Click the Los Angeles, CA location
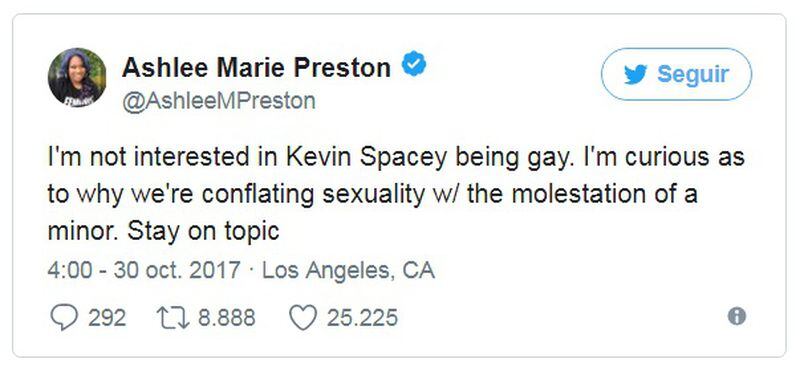 348,270
